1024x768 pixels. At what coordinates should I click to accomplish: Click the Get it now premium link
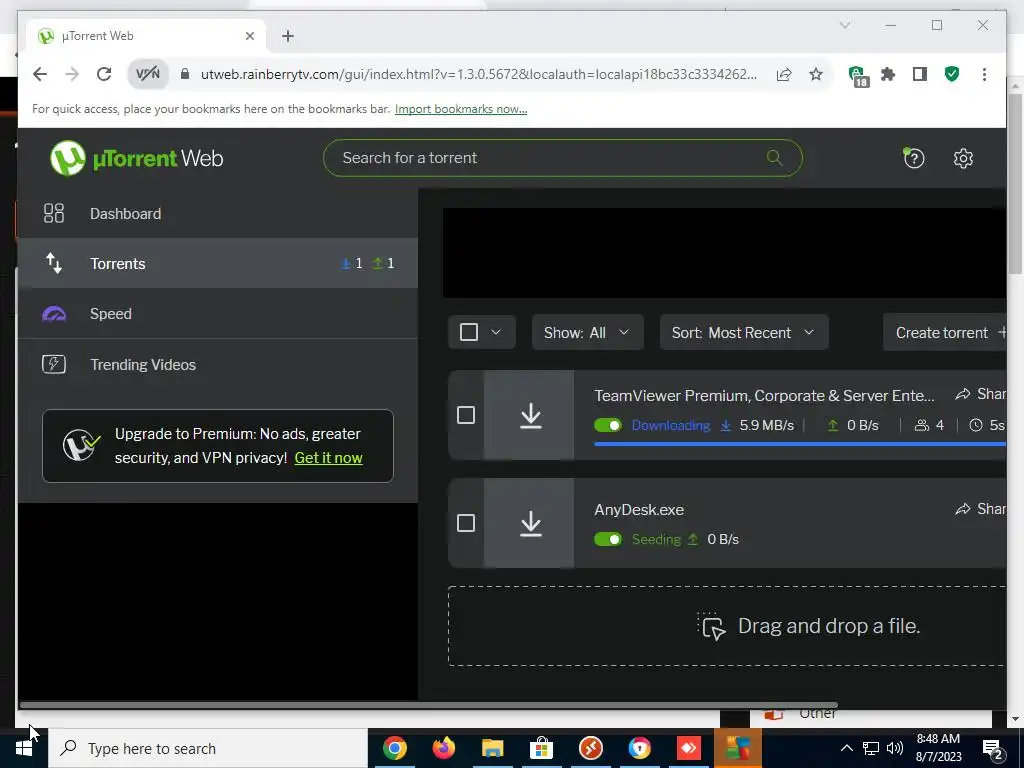[328, 458]
